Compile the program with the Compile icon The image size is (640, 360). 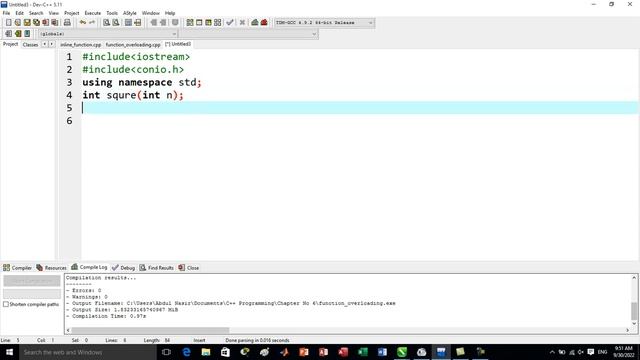pos(190,23)
